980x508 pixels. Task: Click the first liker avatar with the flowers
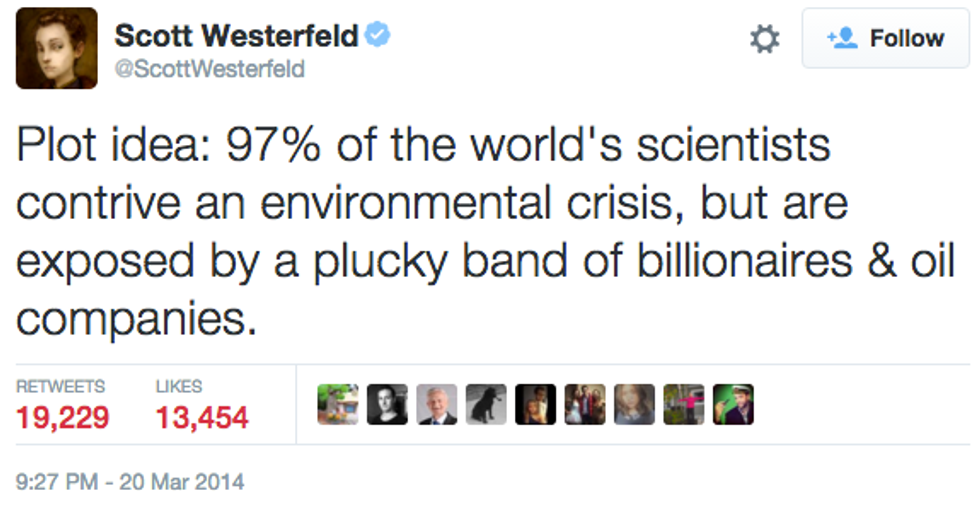(x=338, y=405)
